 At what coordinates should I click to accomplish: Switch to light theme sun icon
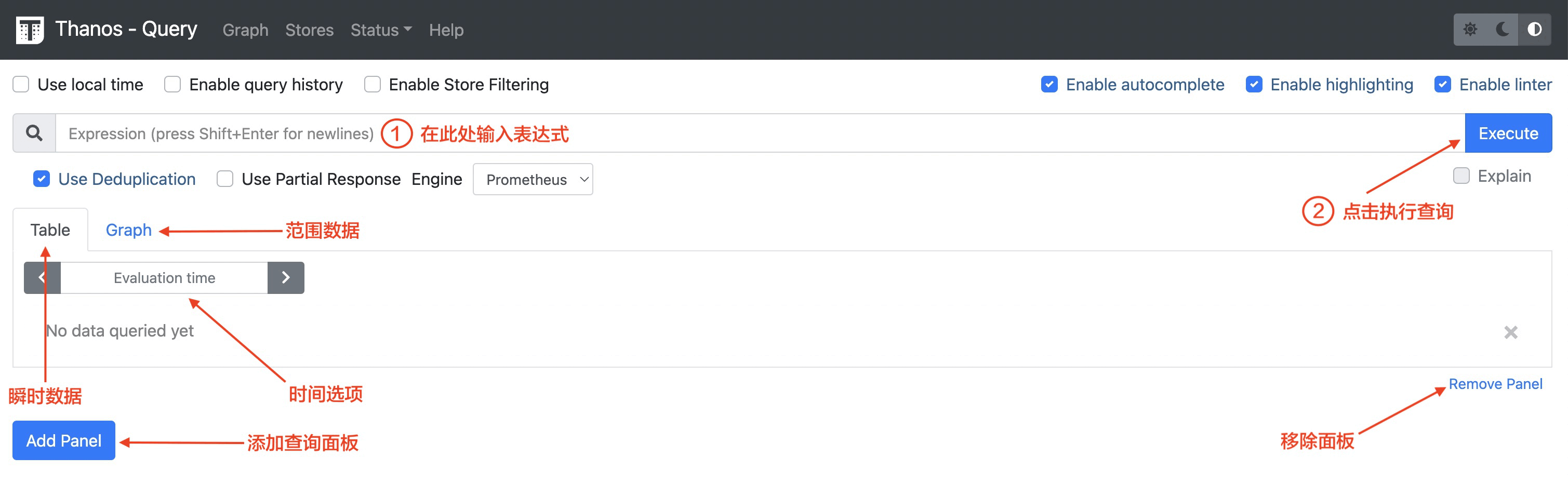(x=1470, y=30)
